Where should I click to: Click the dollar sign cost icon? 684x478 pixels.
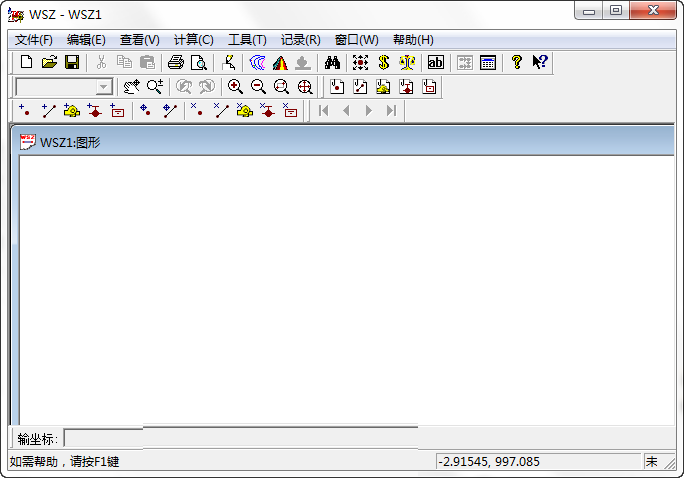[383, 62]
